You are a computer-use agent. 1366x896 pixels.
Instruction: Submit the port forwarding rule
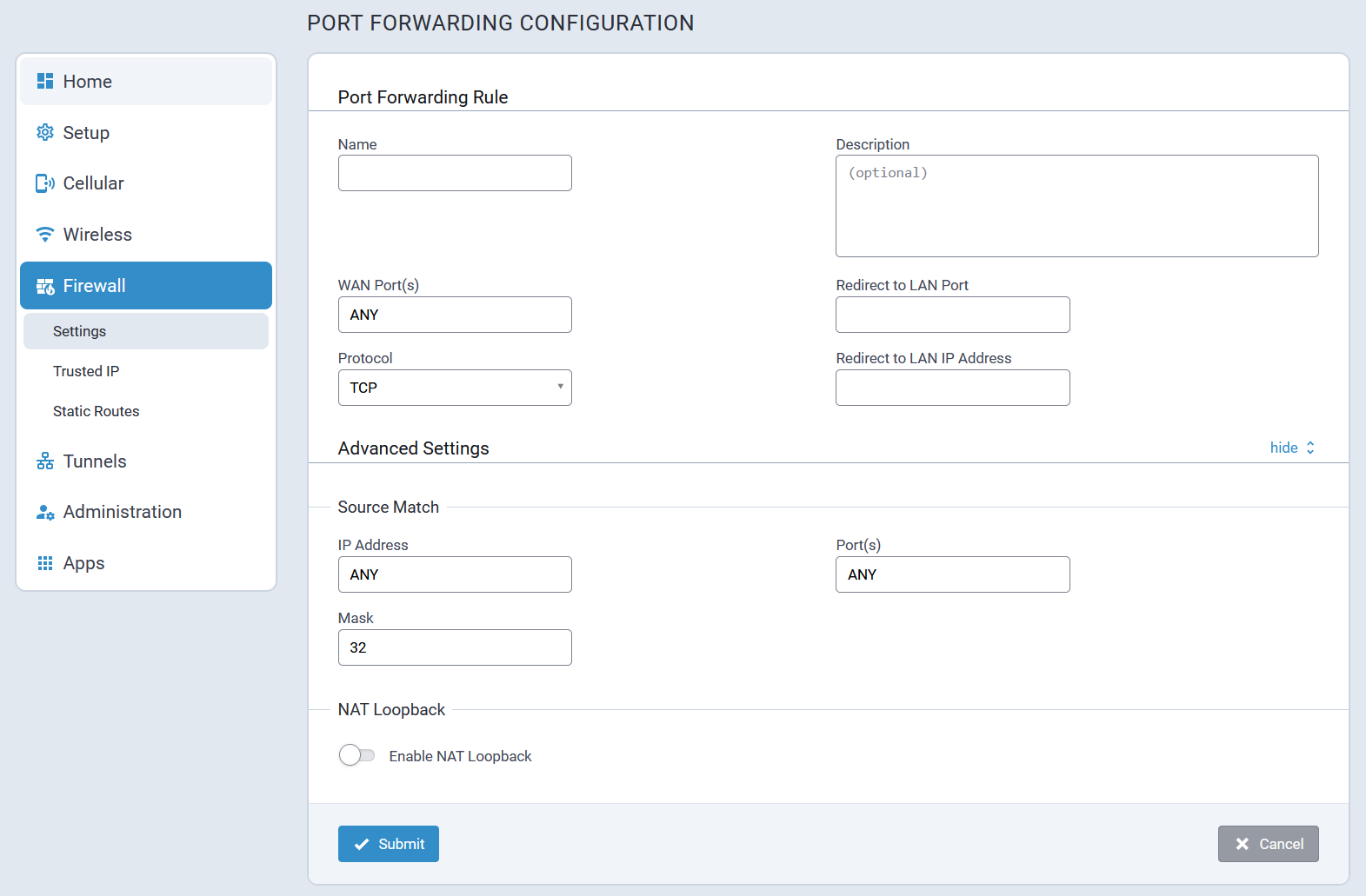388,844
